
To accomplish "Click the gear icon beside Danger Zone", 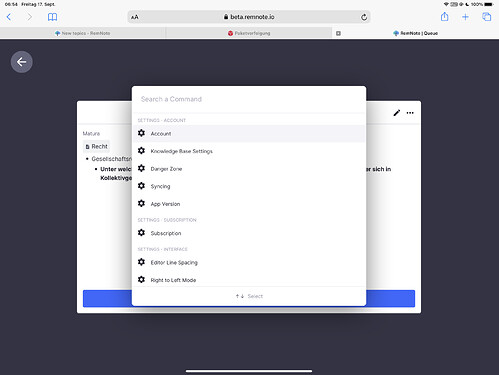I will (x=141, y=168).
